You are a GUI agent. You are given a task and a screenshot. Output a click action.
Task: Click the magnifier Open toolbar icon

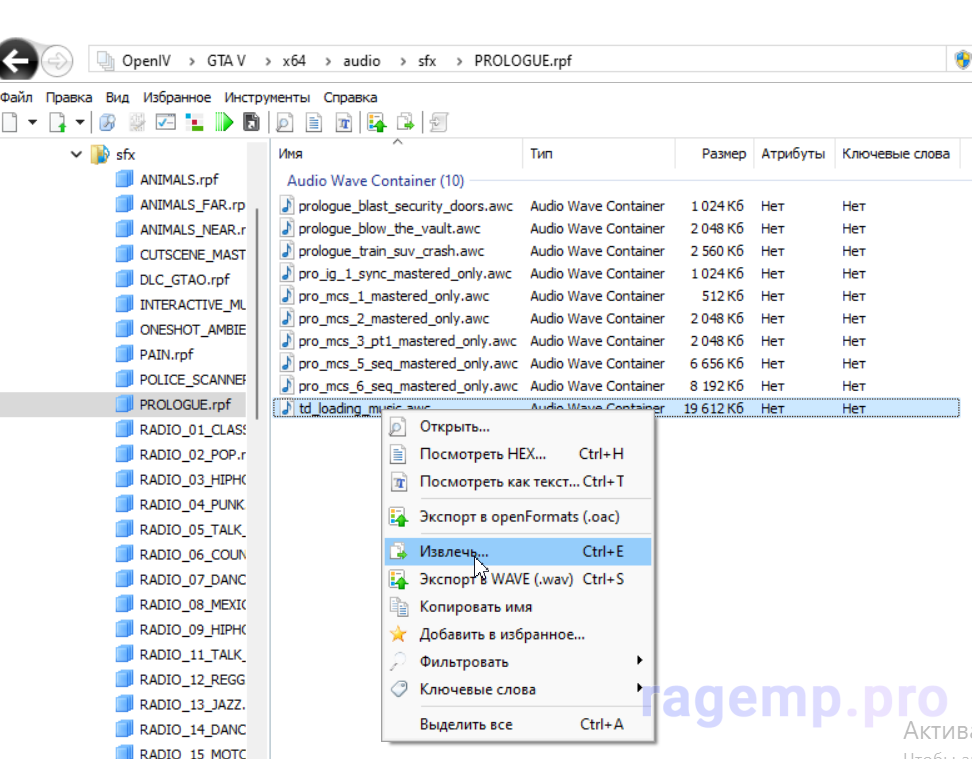pos(285,122)
